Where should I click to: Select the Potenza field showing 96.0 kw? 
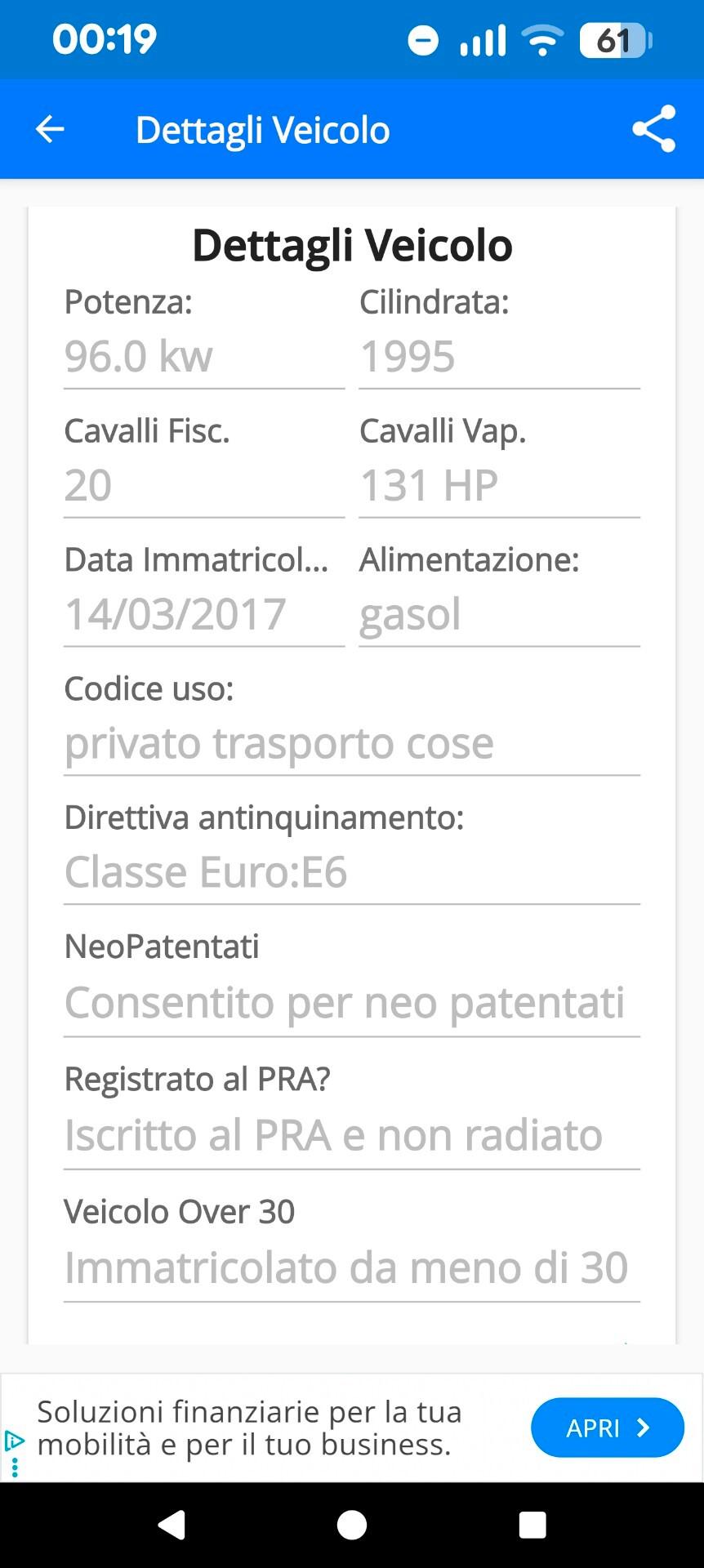[204, 357]
